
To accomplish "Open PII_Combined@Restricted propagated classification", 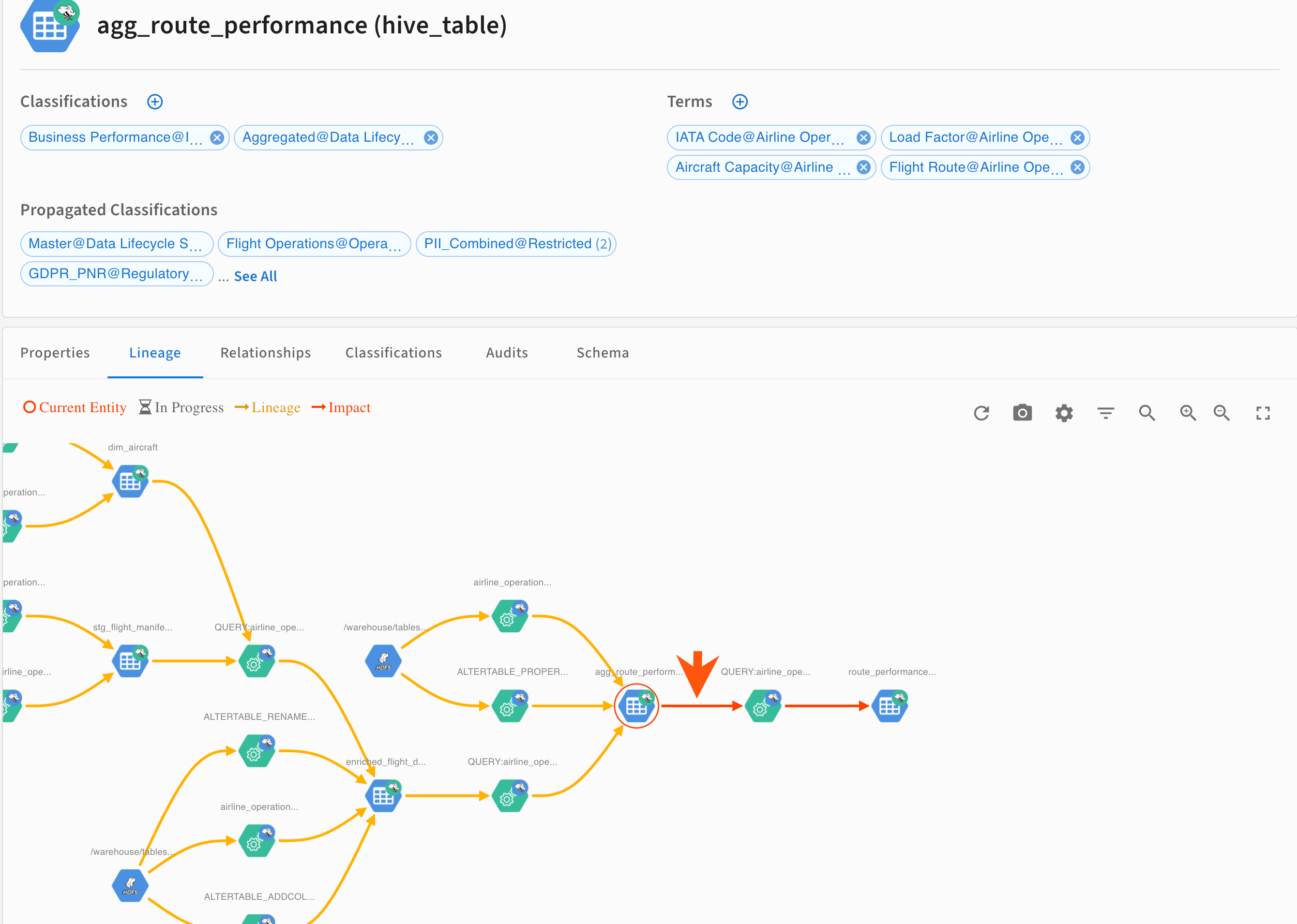I will click(508, 244).
